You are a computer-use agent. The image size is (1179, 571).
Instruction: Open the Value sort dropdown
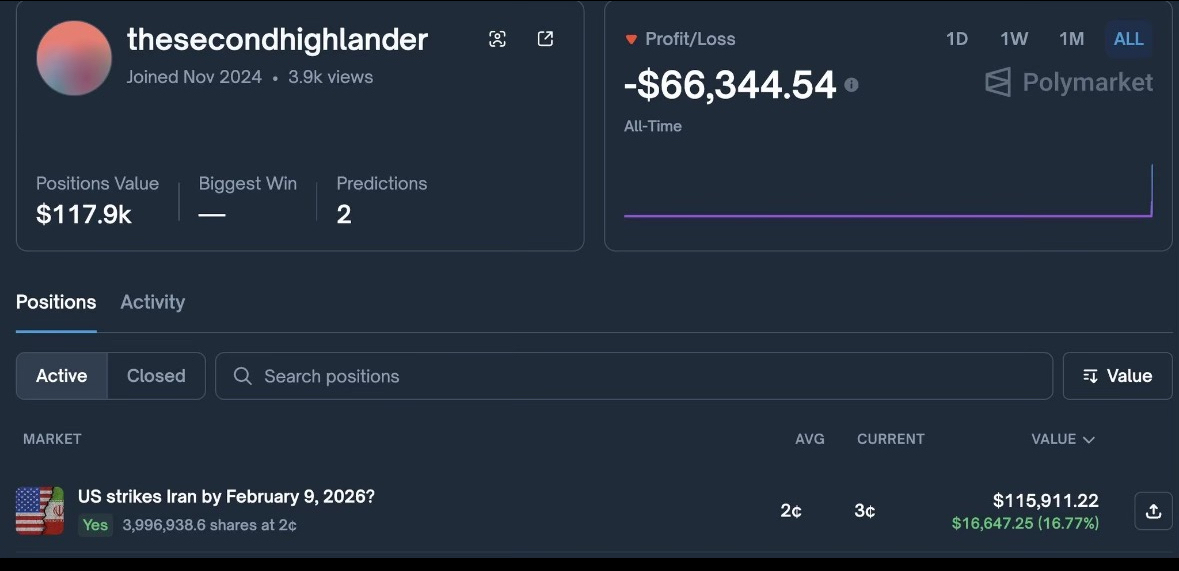(x=1117, y=376)
